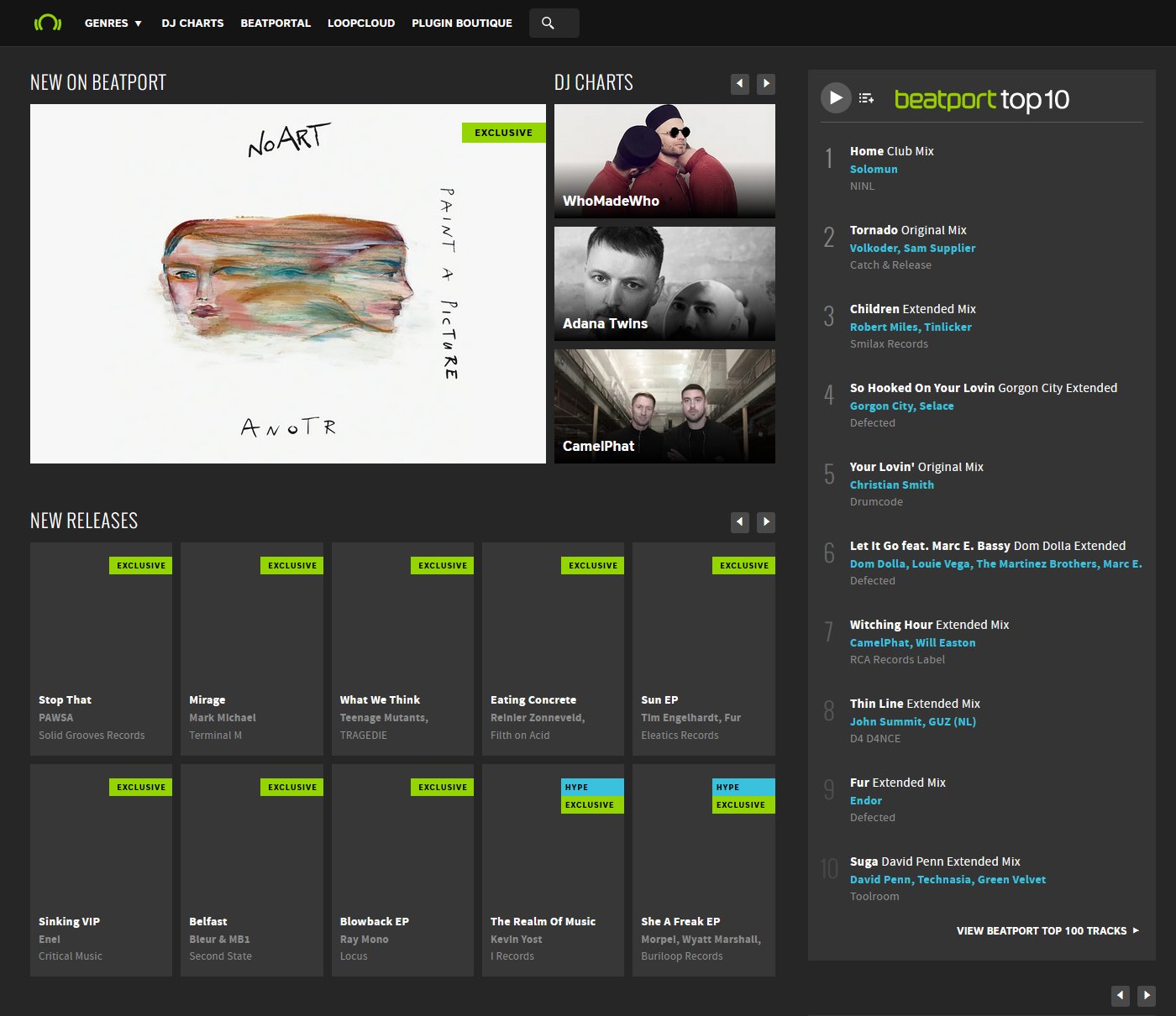
Task: Open the She A Freak EP release
Action: (680, 921)
